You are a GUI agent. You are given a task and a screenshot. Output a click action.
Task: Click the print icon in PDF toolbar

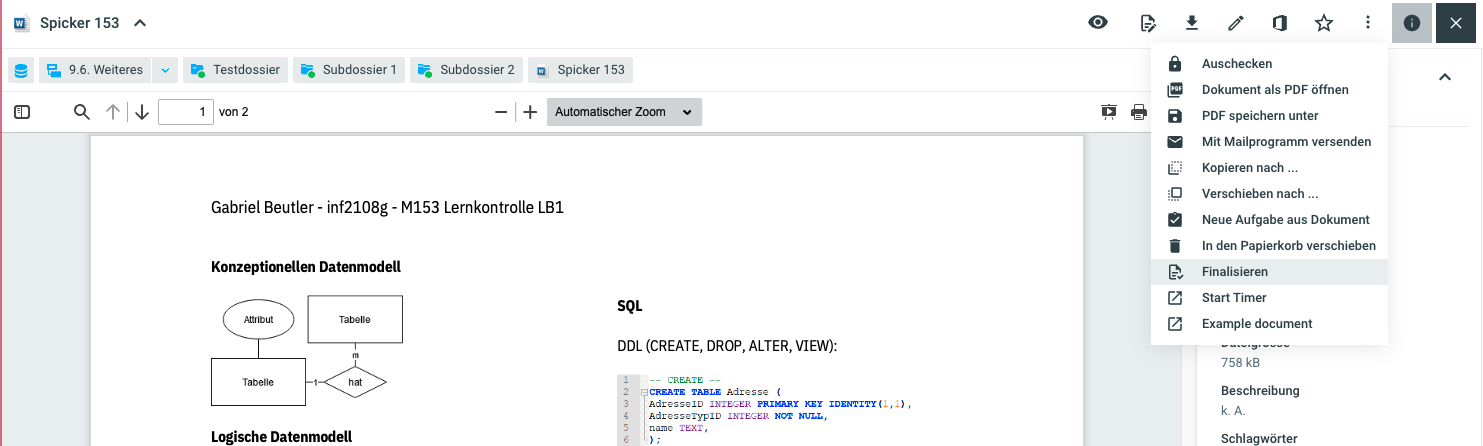click(x=1138, y=112)
